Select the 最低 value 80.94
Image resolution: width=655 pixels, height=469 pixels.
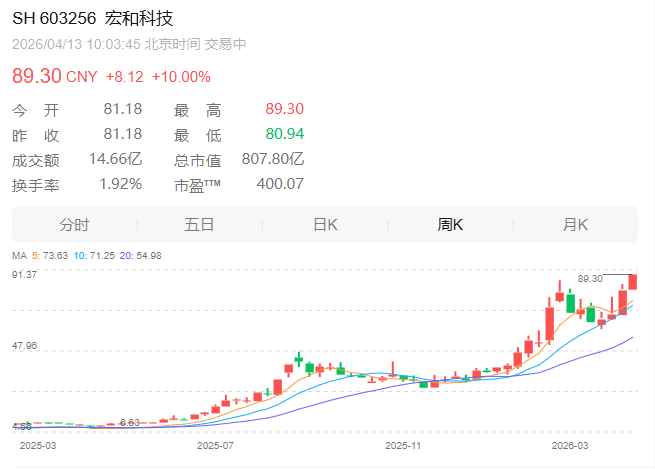point(284,135)
